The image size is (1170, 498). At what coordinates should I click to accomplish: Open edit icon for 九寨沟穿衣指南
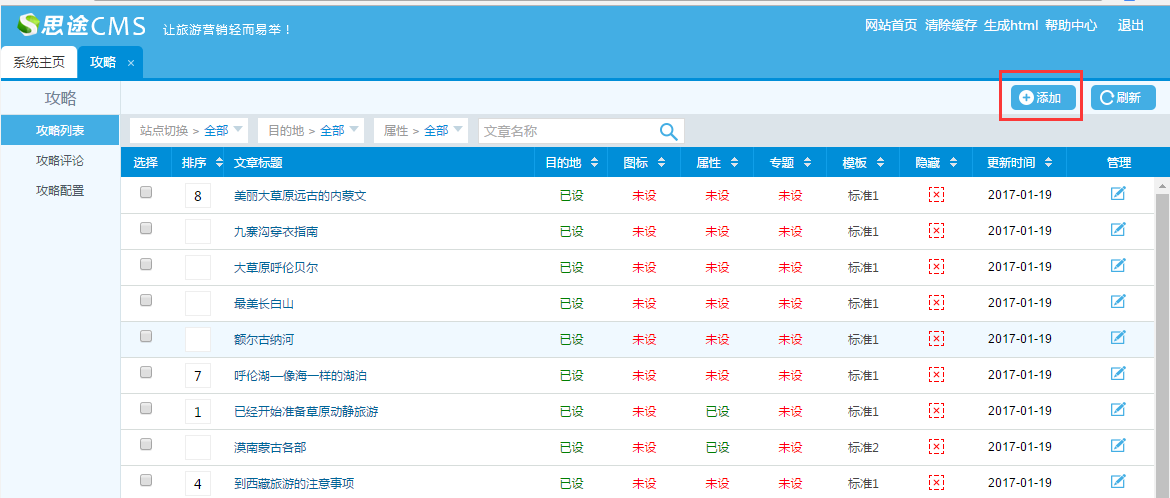coord(1118,230)
